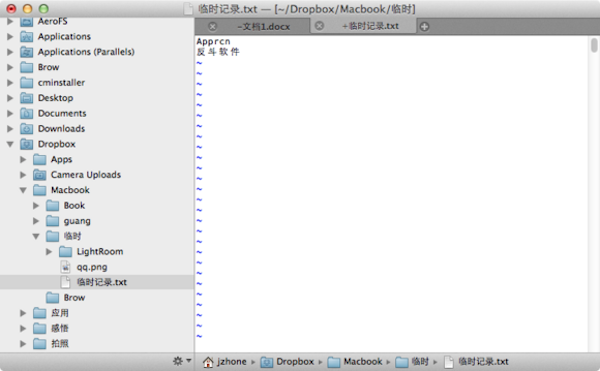This screenshot has height=371, width=600.
Task: Collapse the 临时 folder
Action: pyautogui.click(x=36, y=236)
